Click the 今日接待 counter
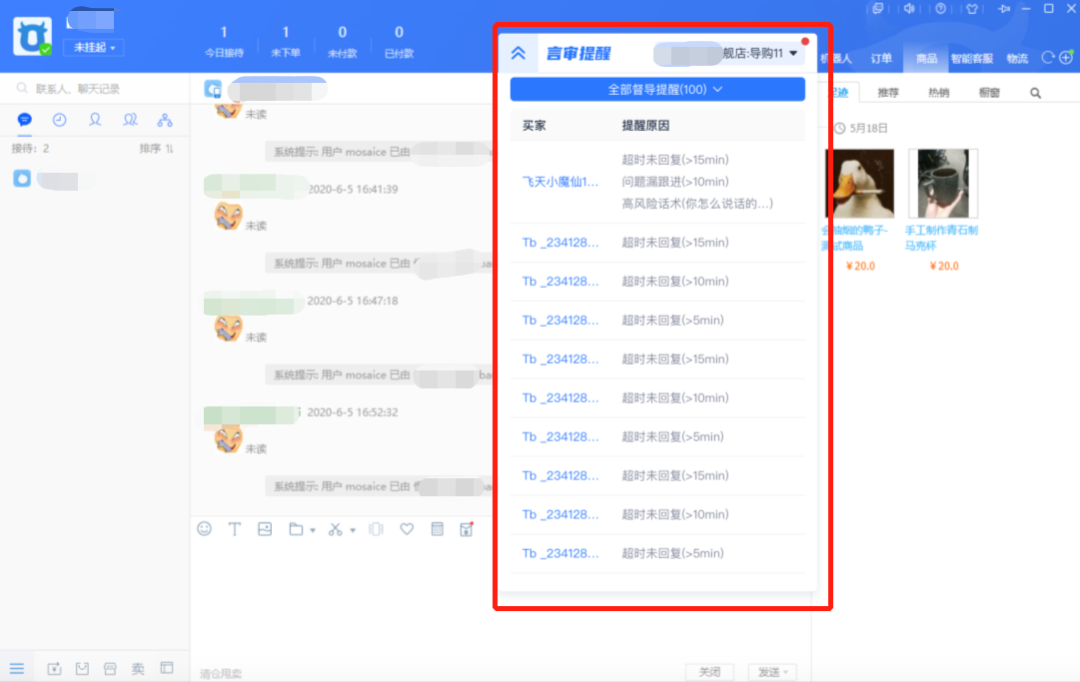 coord(224,41)
